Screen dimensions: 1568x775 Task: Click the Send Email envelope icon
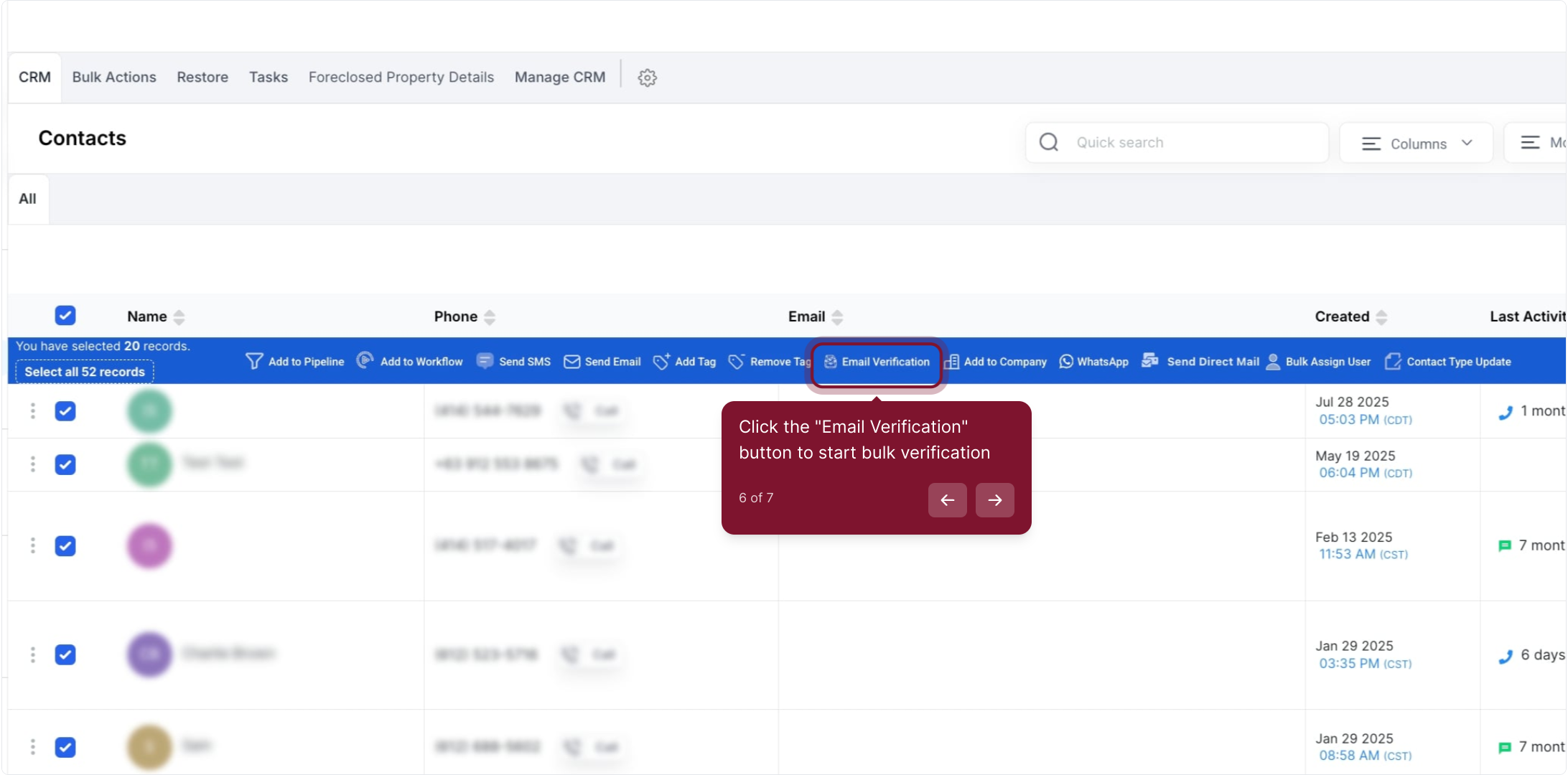coord(571,362)
